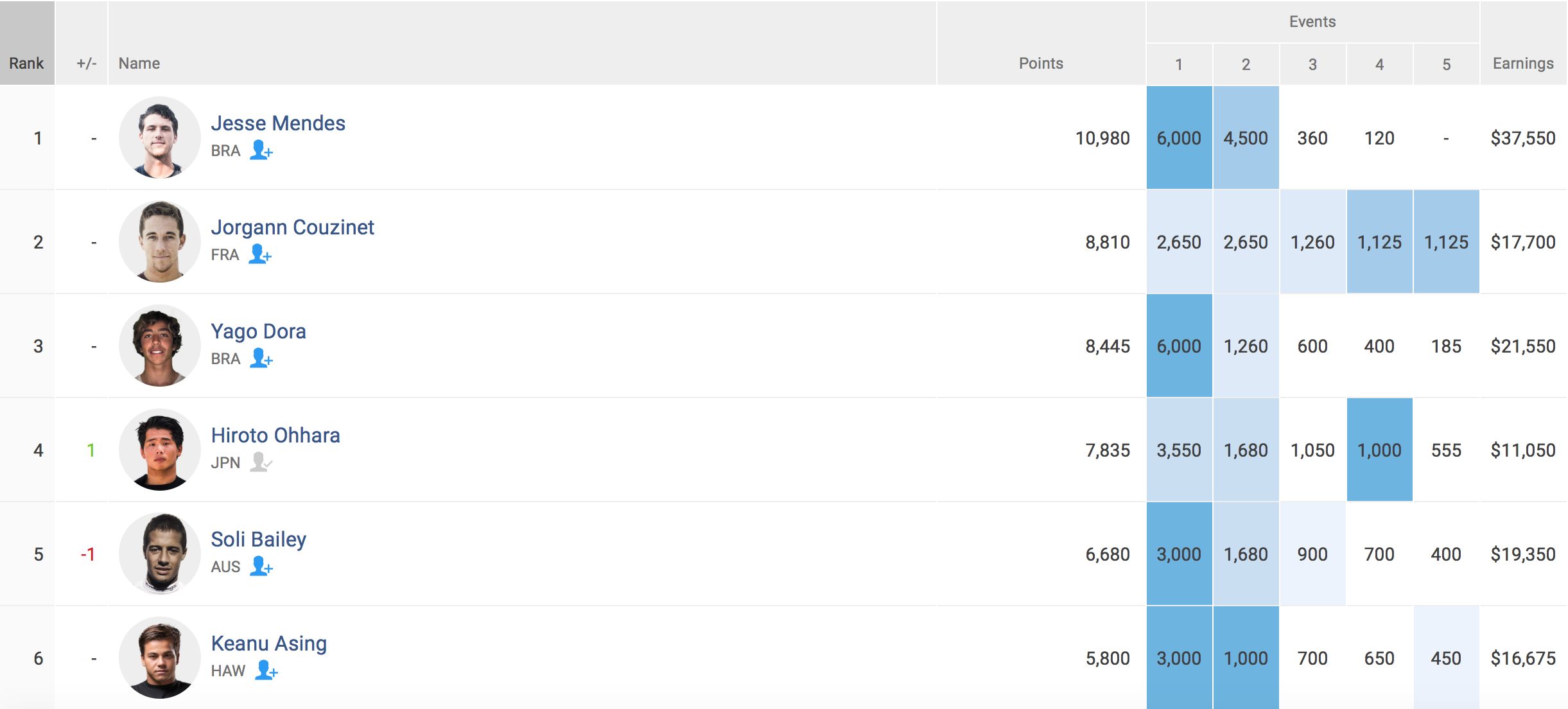Sort by Points column header
Screen dimensions: 1568x709
pyautogui.click(x=1040, y=64)
